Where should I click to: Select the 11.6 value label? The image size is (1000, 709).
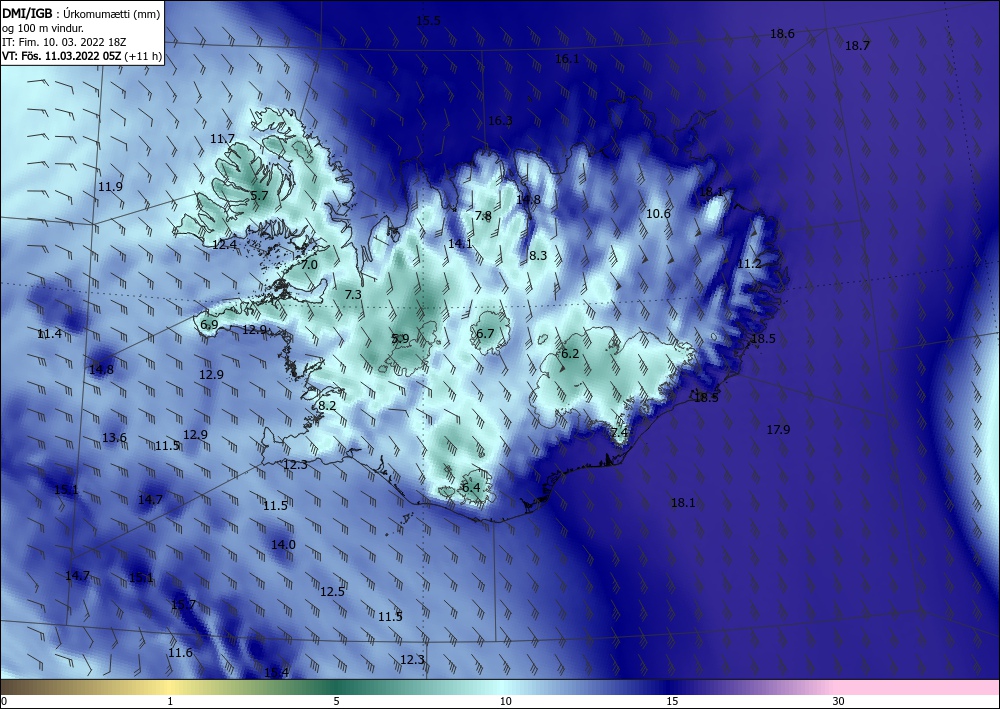pyautogui.click(x=180, y=652)
